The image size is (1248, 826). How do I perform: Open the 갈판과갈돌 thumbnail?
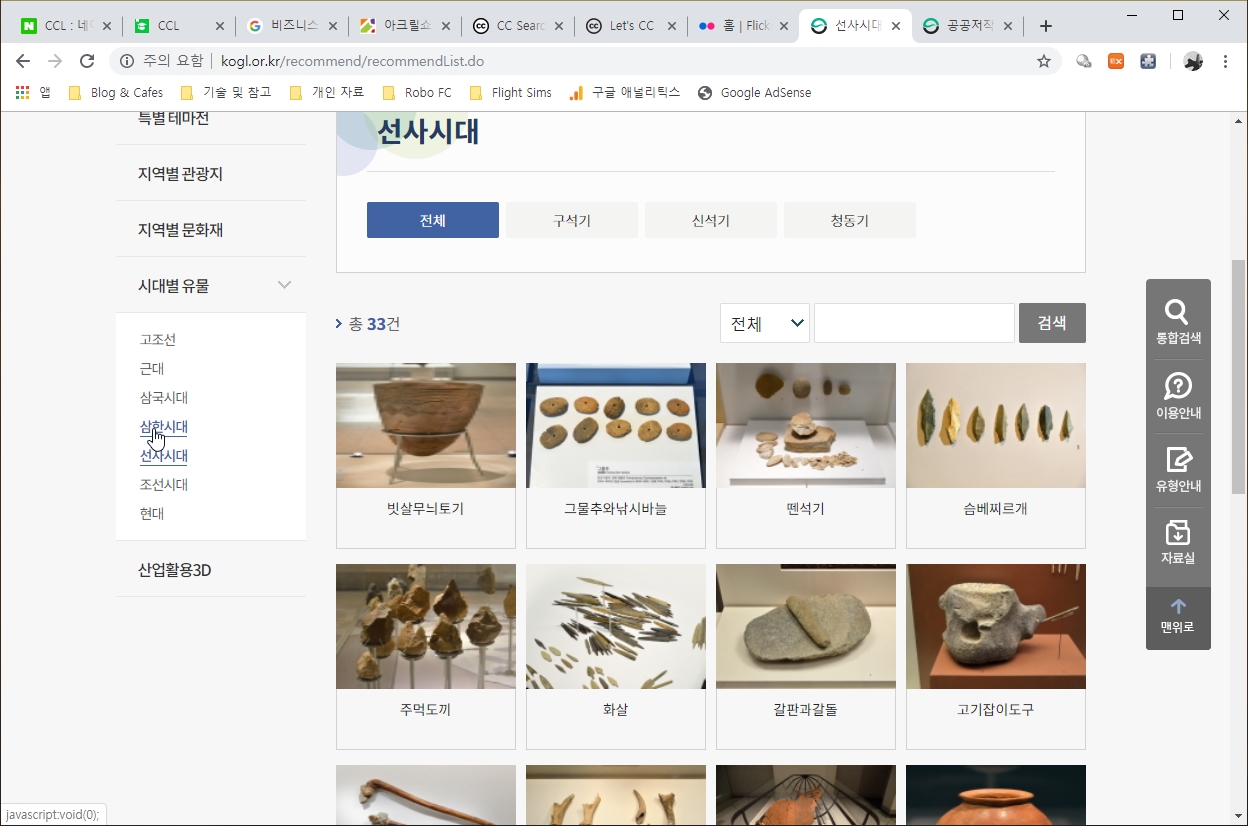806,626
